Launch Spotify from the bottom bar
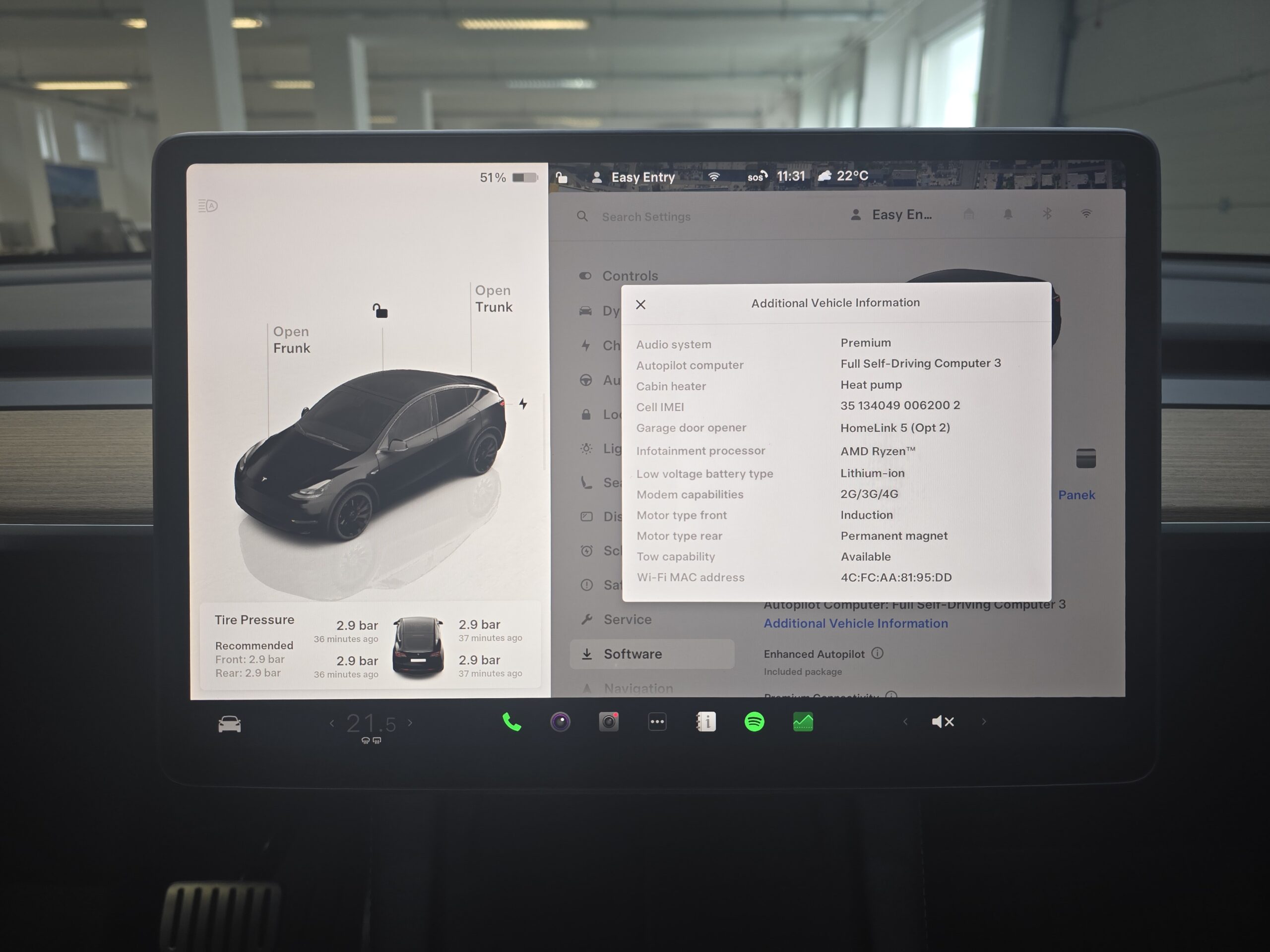Image resolution: width=1270 pixels, height=952 pixels. point(755,722)
